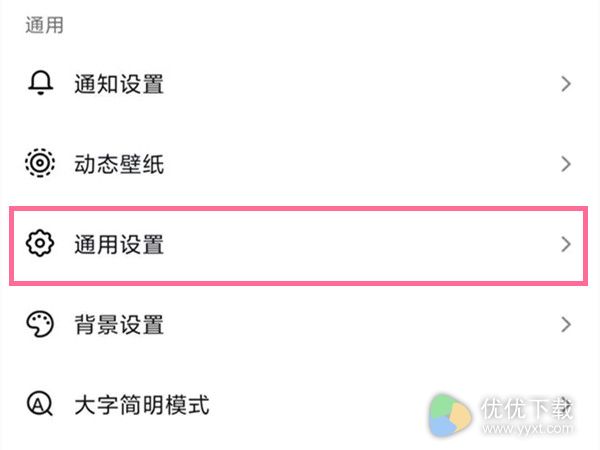Expand 通用设置 using its right chevron

point(566,244)
